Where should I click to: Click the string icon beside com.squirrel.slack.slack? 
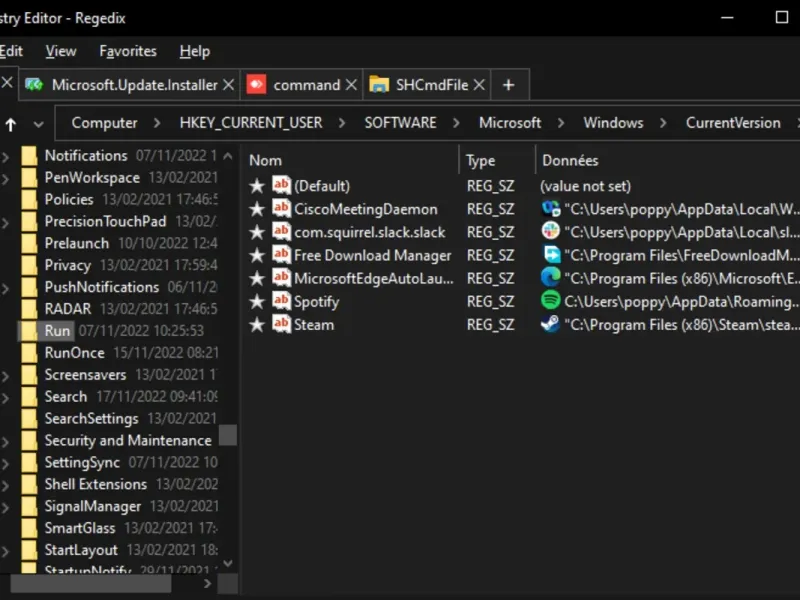(281, 231)
